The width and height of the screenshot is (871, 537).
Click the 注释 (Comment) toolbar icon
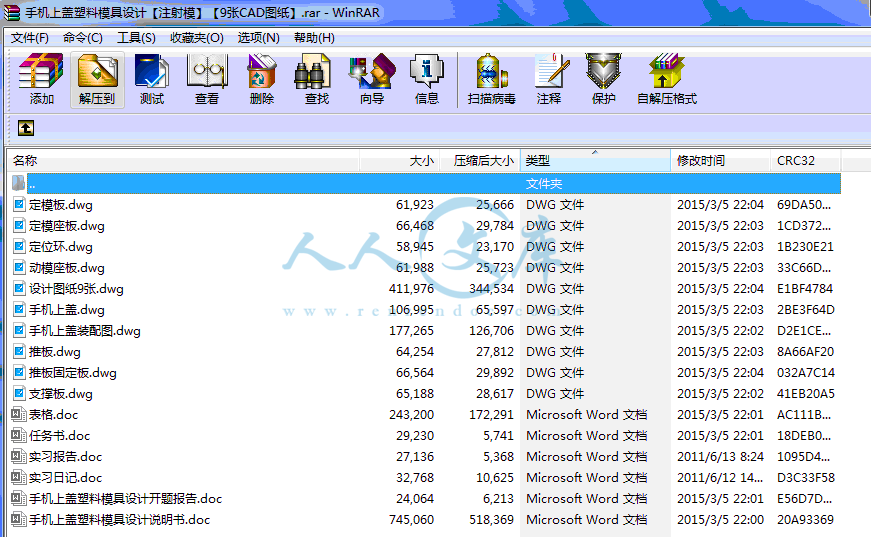(x=552, y=71)
